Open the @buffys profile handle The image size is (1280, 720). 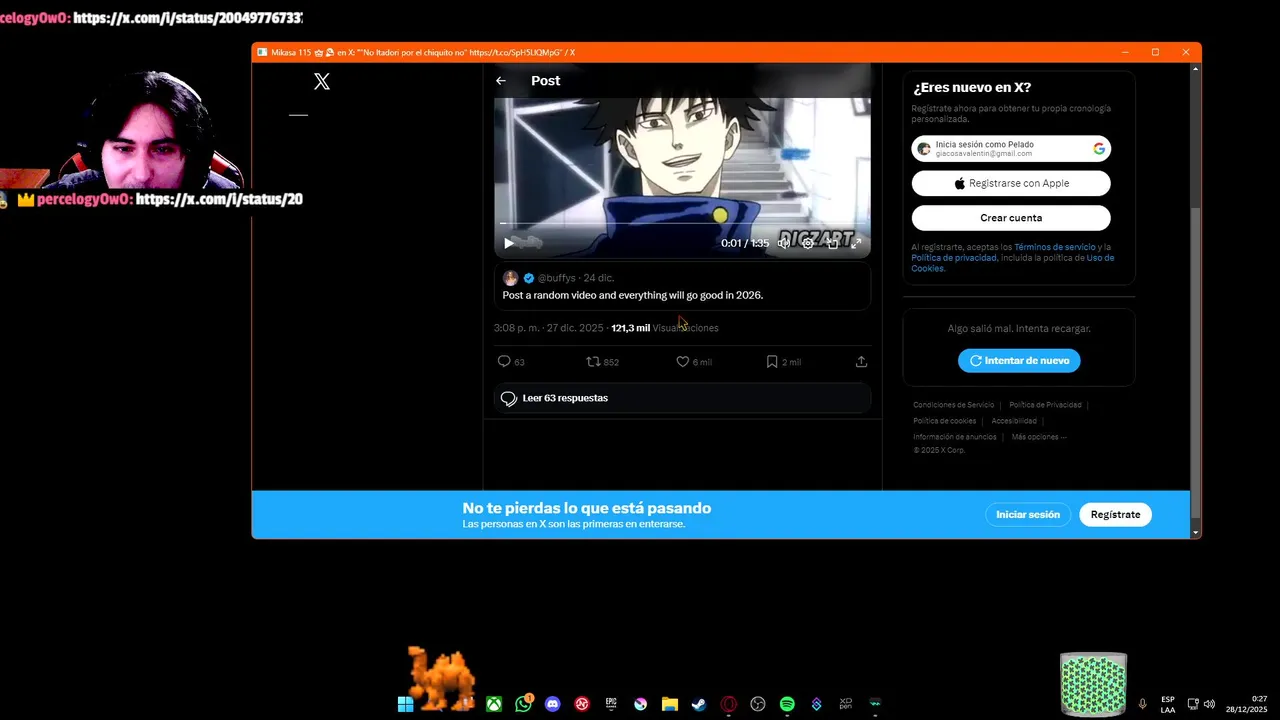pos(557,278)
